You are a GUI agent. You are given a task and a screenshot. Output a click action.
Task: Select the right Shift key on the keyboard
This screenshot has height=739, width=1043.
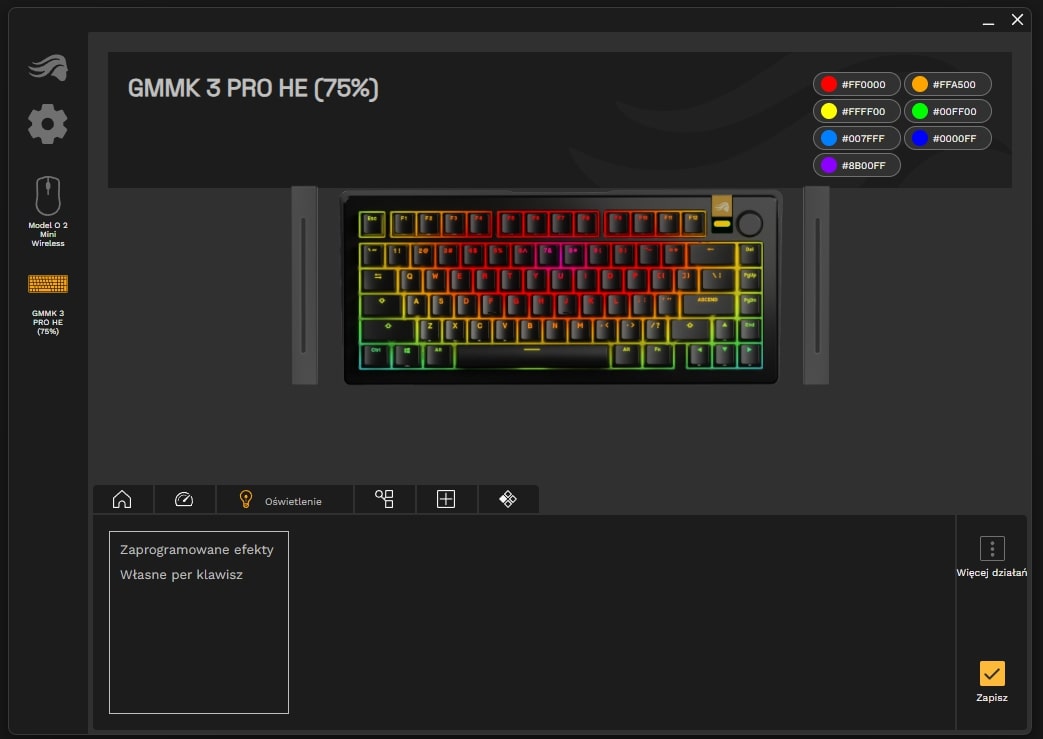[690, 331]
